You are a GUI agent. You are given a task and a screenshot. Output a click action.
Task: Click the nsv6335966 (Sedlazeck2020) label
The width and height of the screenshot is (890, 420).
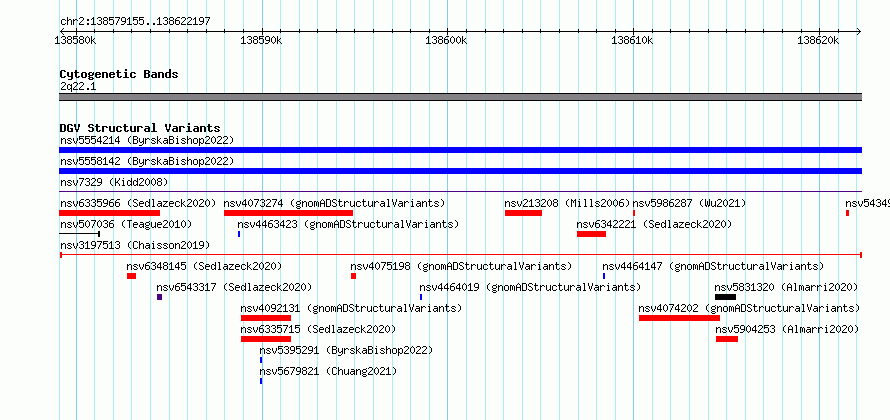[138, 203]
